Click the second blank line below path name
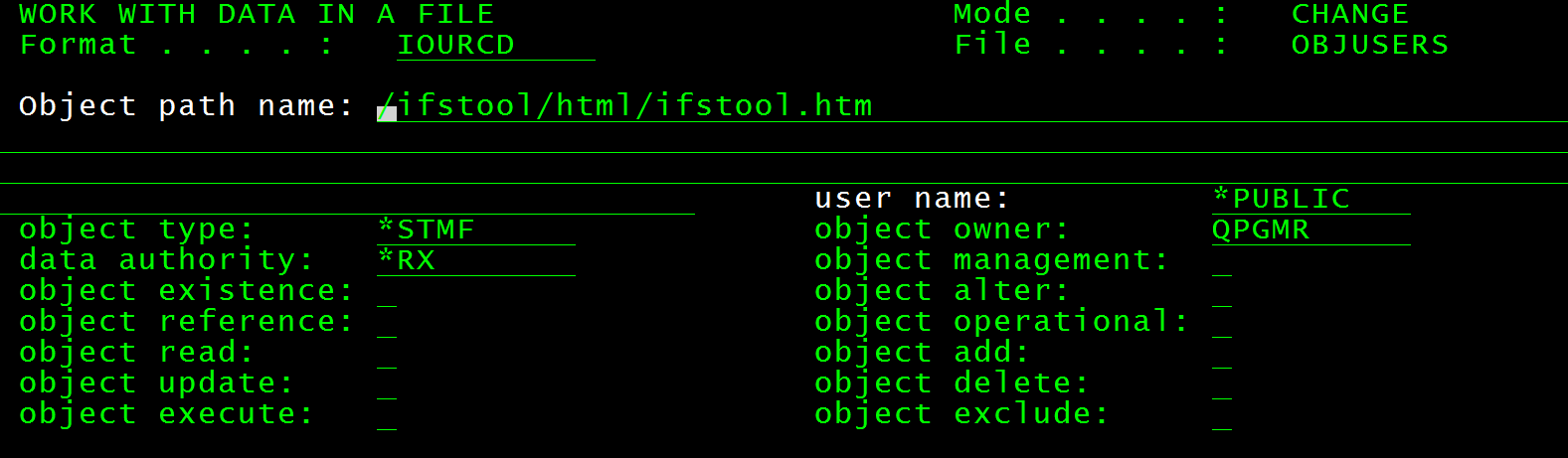 (784, 169)
